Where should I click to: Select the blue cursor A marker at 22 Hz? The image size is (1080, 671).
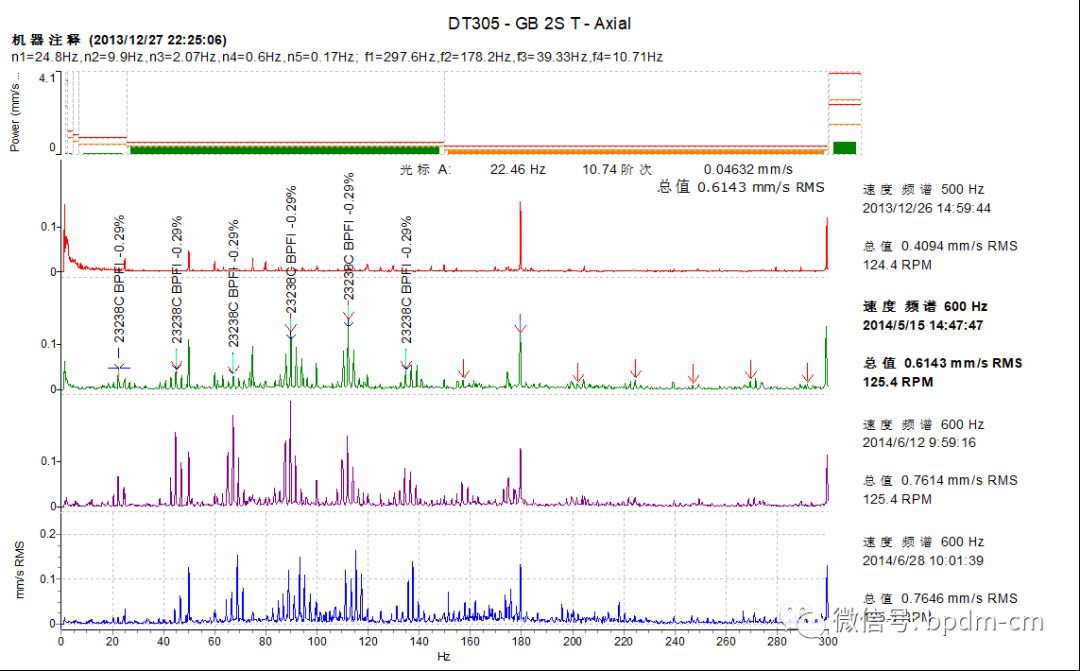click(x=119, y=367)
